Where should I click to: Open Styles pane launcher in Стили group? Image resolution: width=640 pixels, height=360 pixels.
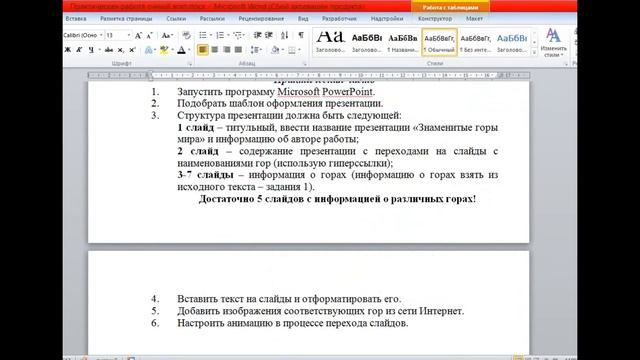[566, 64]
